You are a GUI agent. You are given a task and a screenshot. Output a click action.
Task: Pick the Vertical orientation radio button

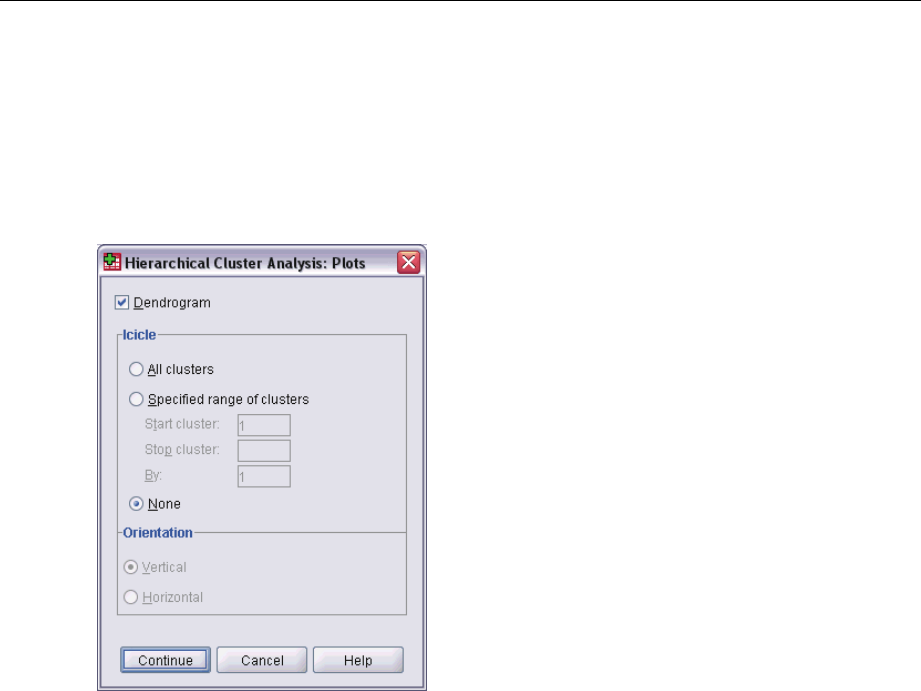pos(130,567)
